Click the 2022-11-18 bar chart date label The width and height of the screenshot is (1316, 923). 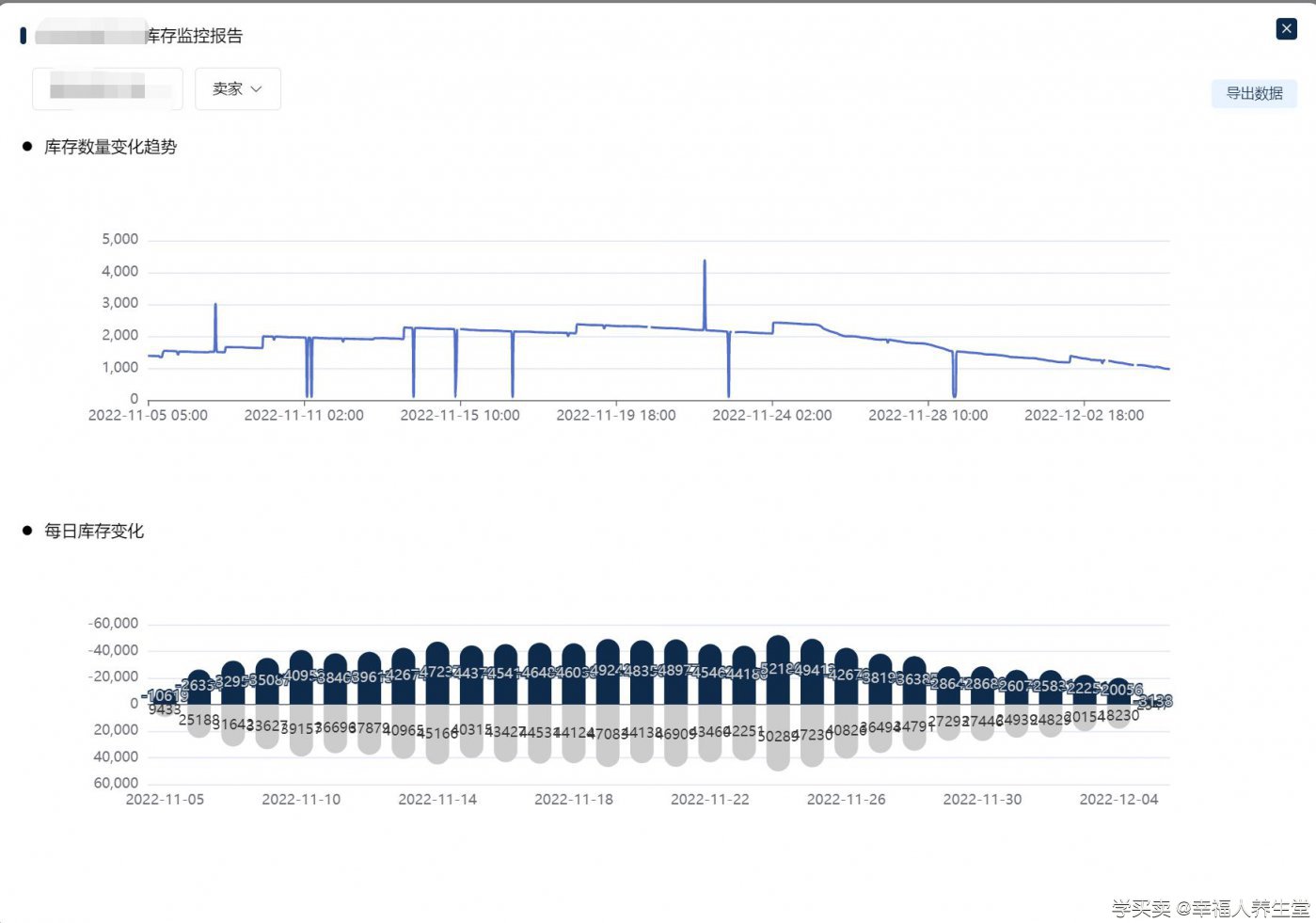pos(574,800)
